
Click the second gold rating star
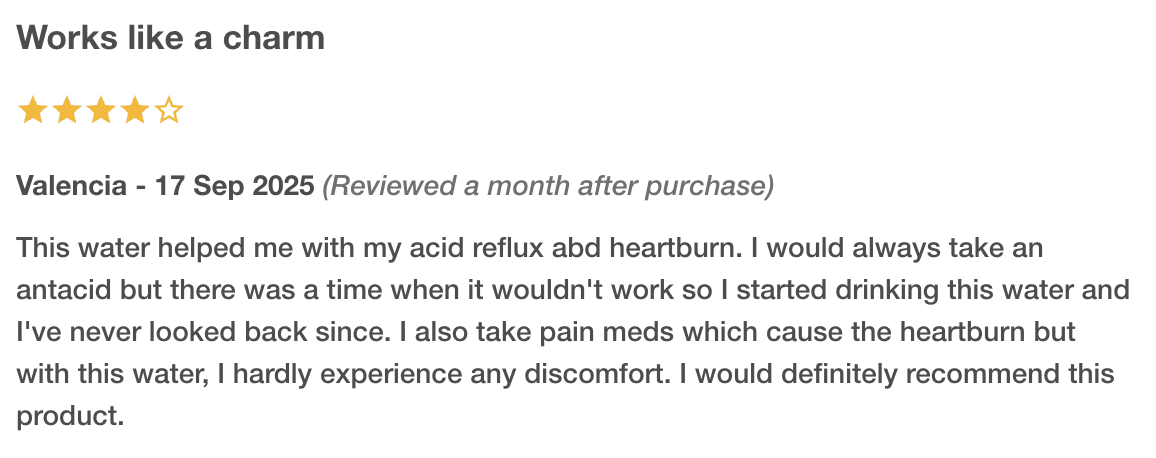[x=66, y=110]
